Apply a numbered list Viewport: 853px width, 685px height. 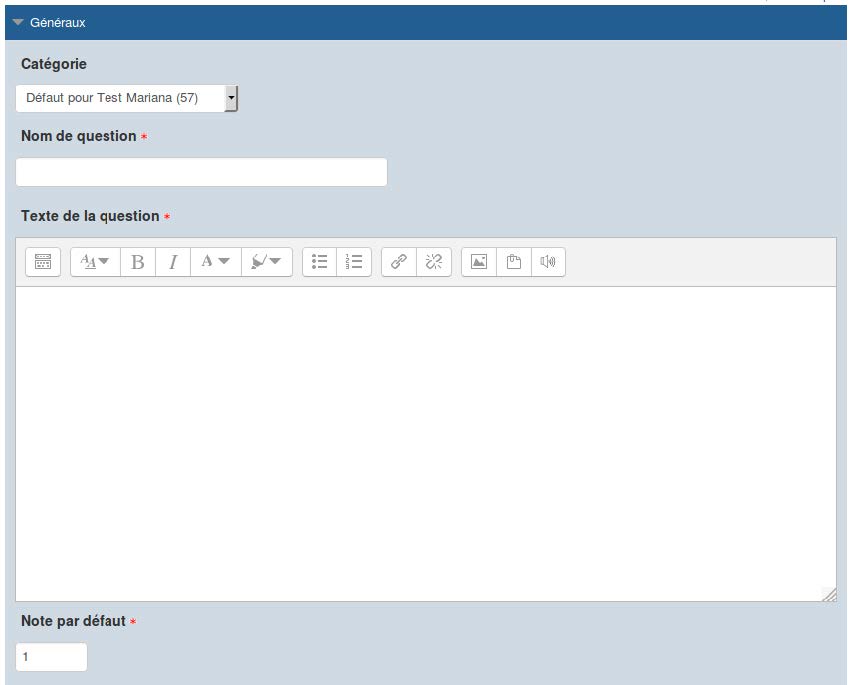tap(353, 261)
